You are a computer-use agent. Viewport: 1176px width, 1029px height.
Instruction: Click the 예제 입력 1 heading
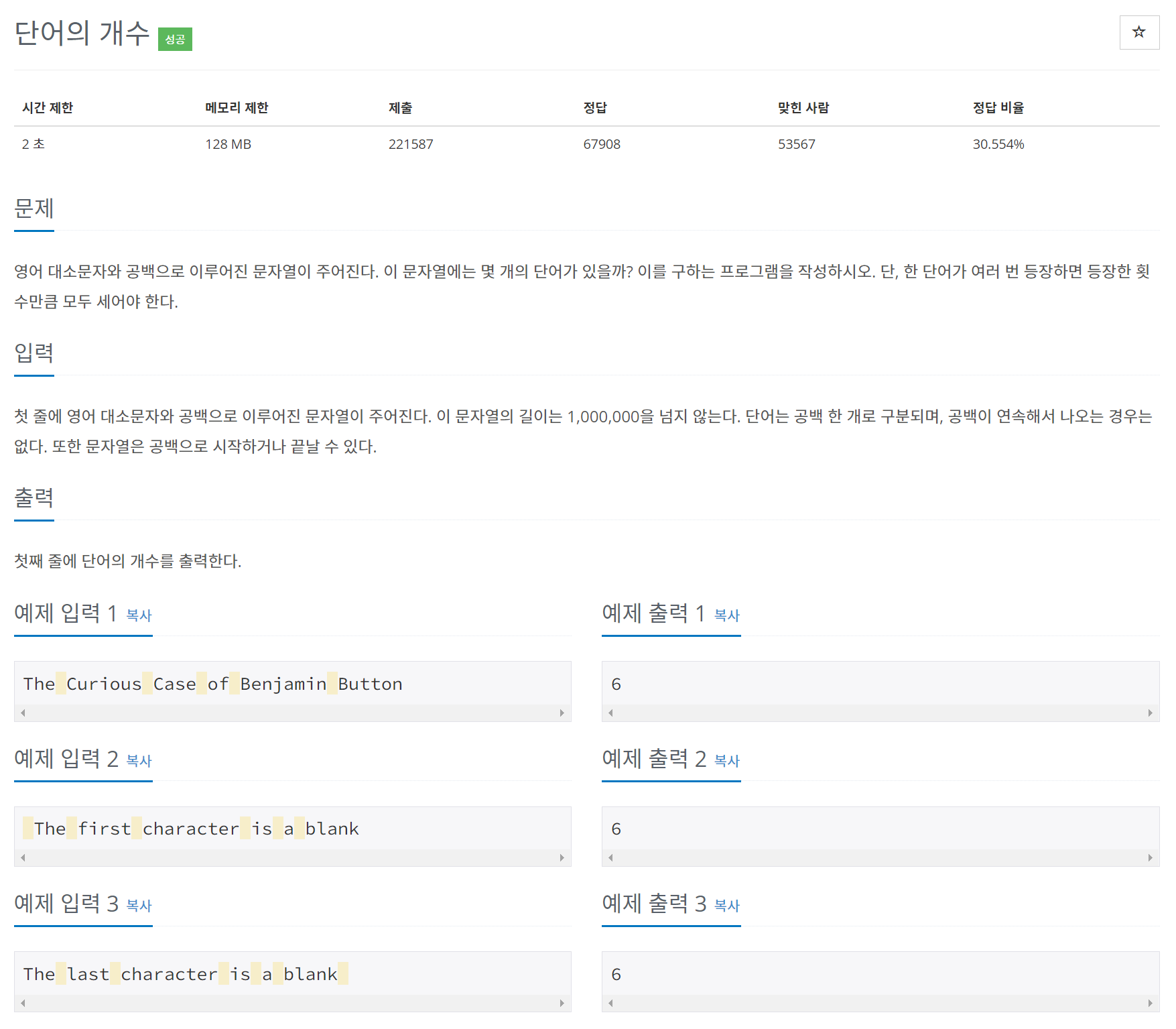click(x=66, y=613)
